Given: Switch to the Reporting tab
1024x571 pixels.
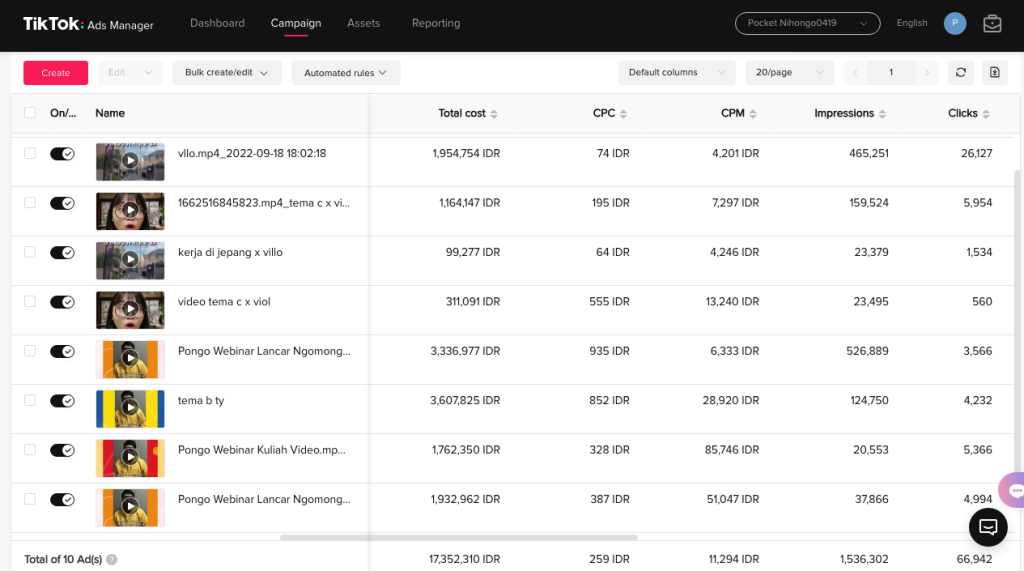Looking at the screenshot, I should click(x=436, y=23).
